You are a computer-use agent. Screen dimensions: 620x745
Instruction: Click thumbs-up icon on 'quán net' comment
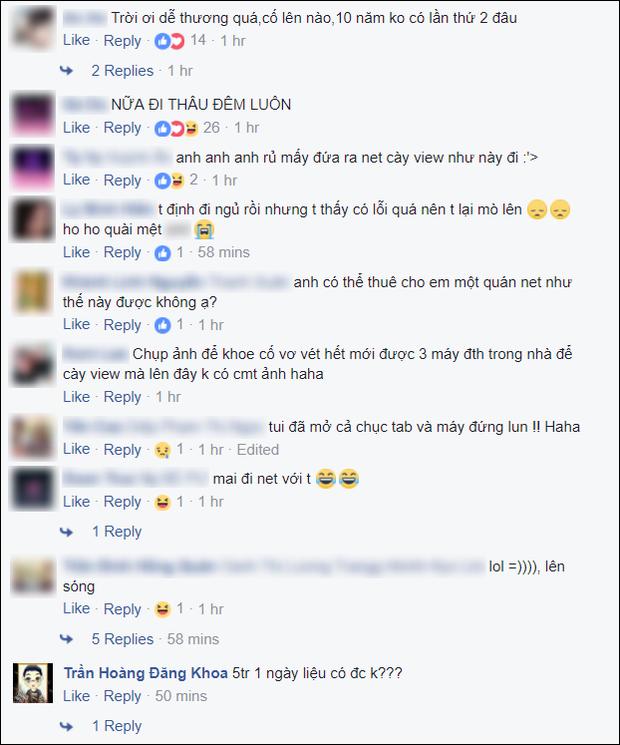coord(162,325)
